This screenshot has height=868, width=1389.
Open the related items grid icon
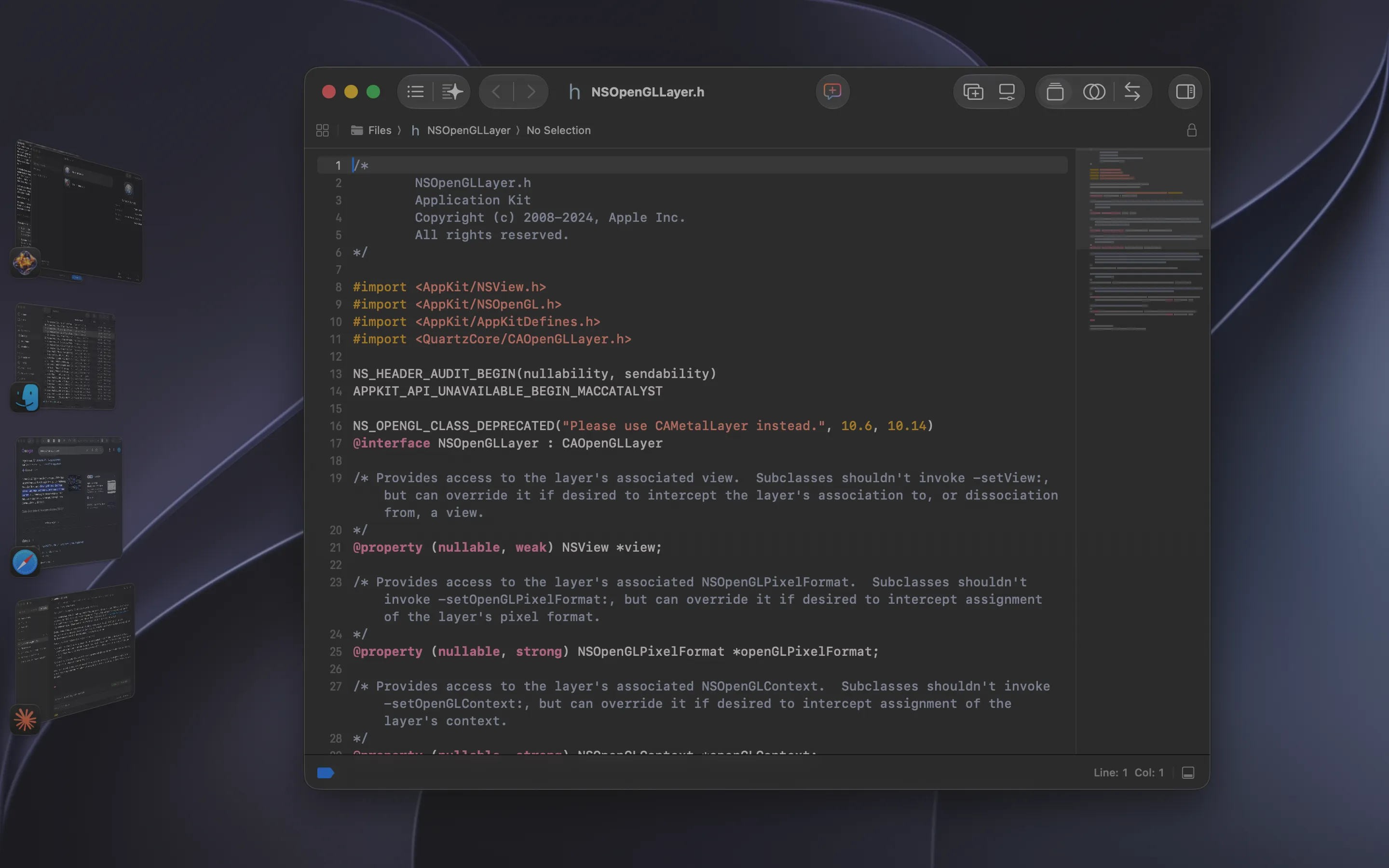pyautogui.click(x=323, y=130)
